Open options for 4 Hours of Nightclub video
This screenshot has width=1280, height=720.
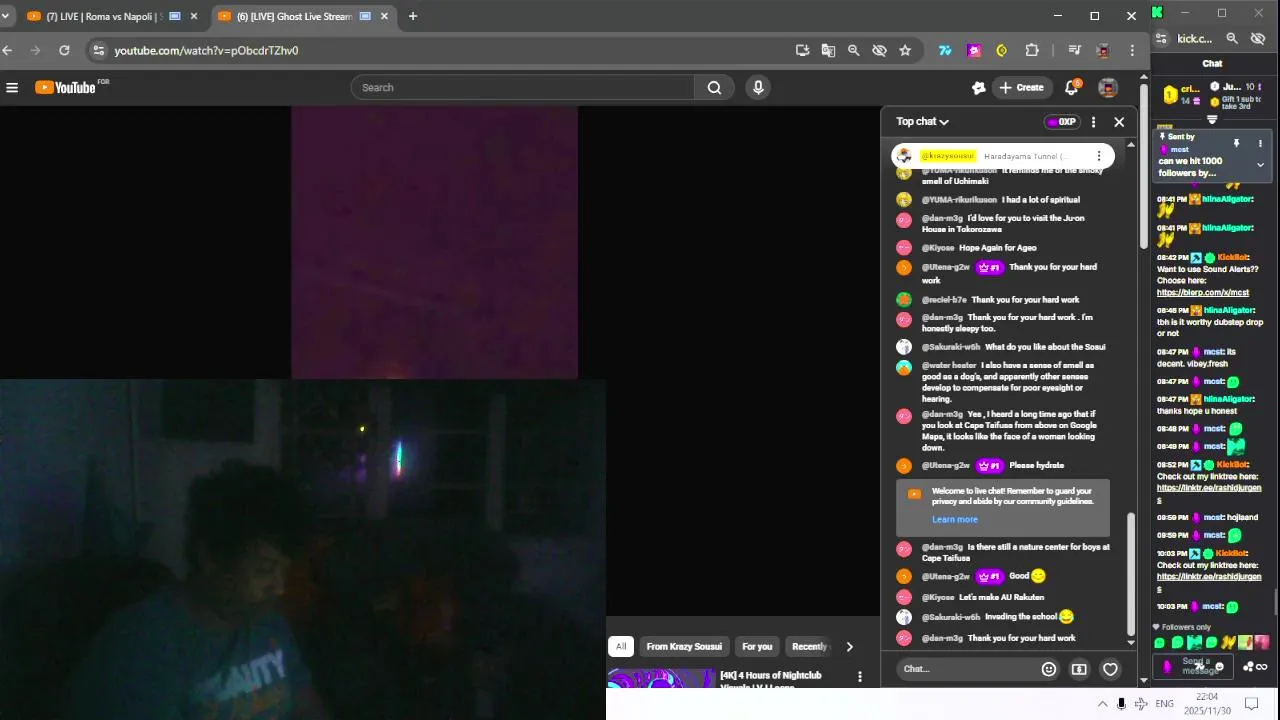coord(859,677)
